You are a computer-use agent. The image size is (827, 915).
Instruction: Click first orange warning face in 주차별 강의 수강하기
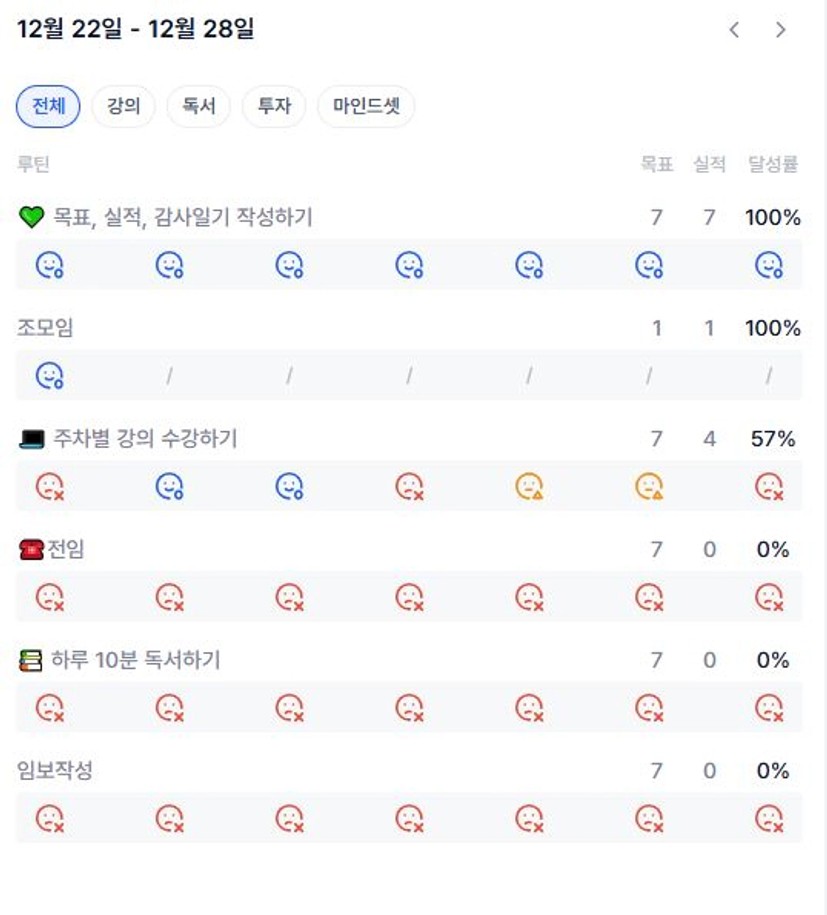529,487
